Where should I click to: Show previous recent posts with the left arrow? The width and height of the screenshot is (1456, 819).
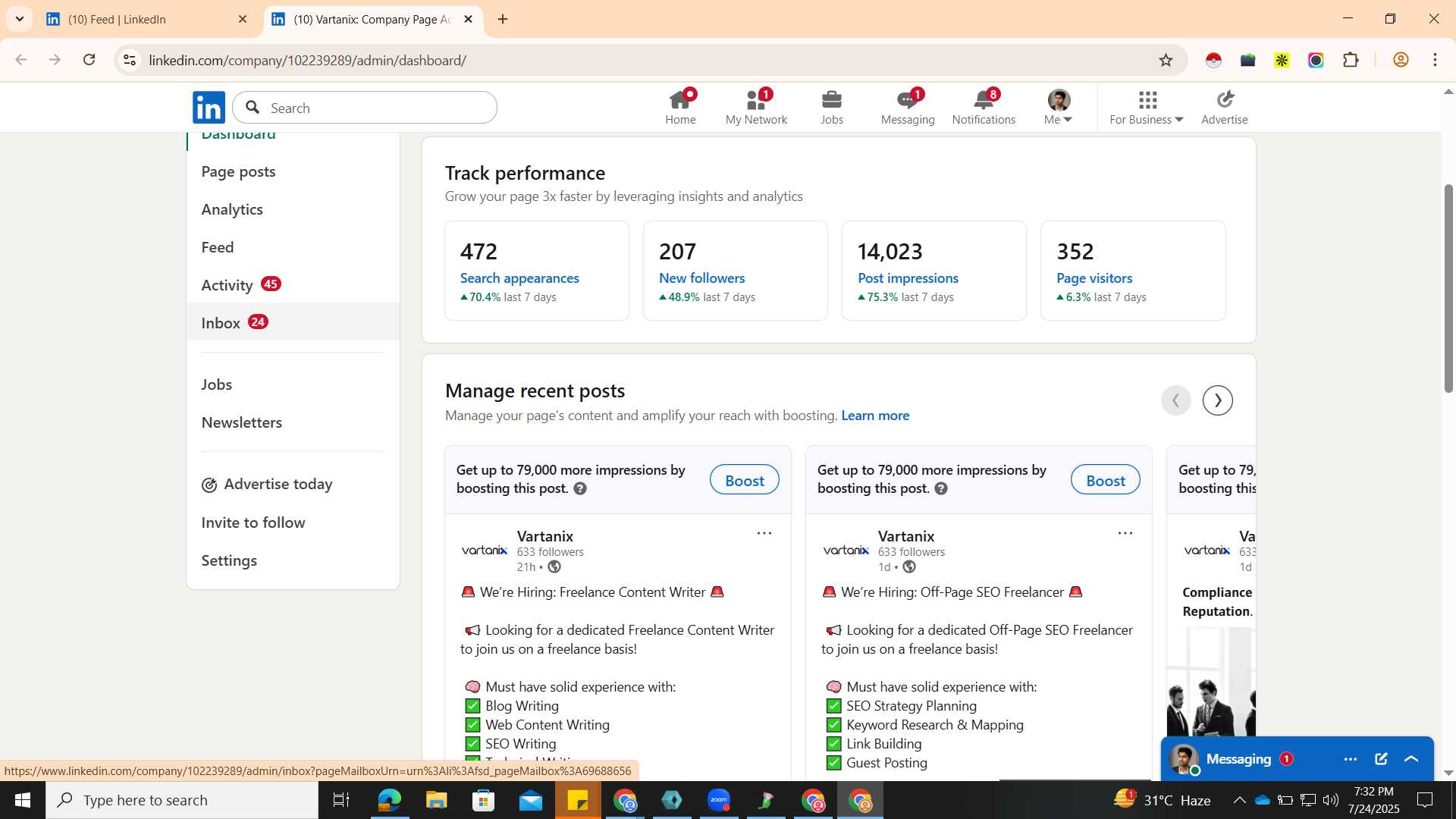pos(1175,400)
